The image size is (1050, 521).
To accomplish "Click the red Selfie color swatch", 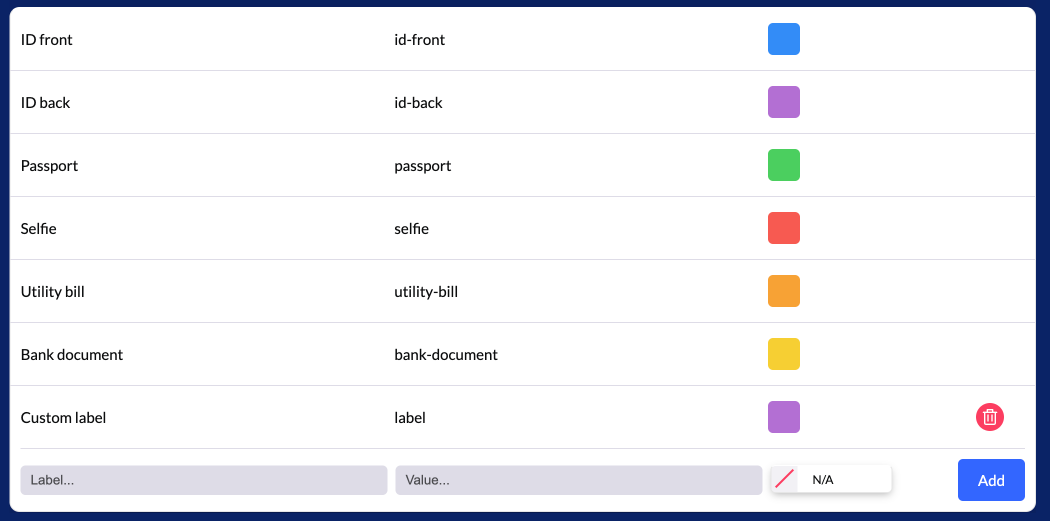I will (x=783, y=228).
